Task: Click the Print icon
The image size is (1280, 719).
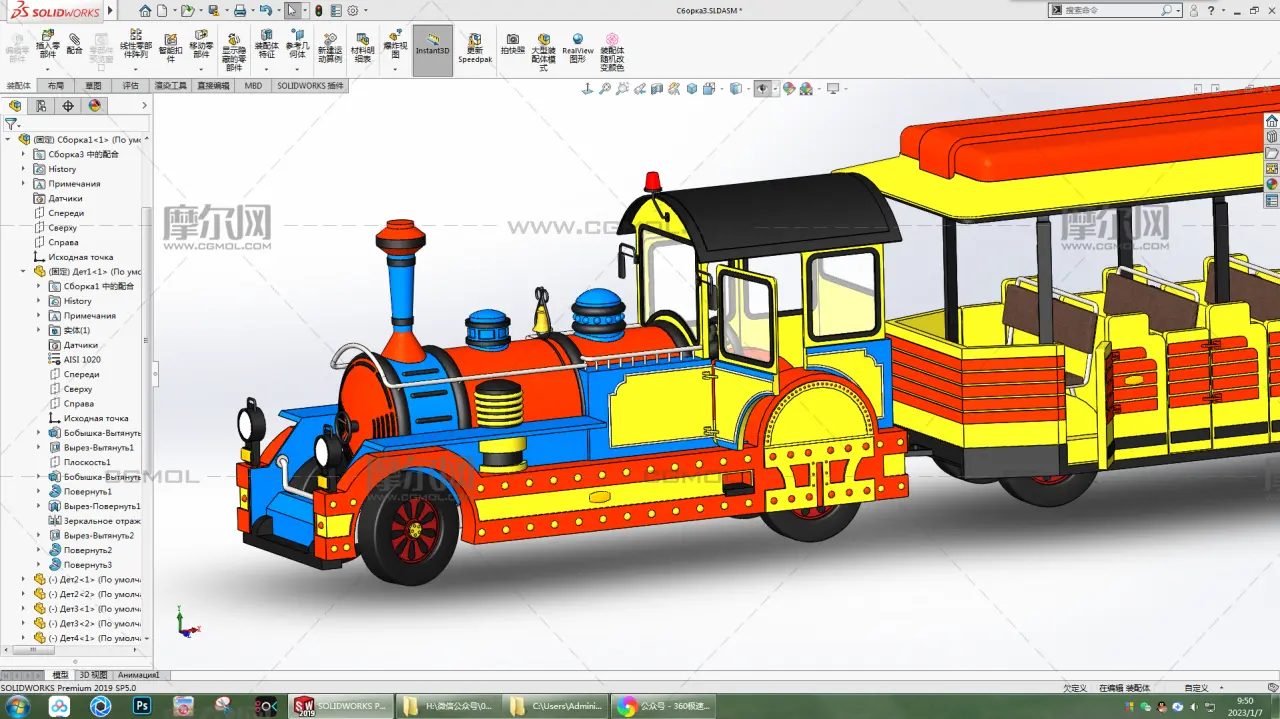Action: tap(240, 11)
